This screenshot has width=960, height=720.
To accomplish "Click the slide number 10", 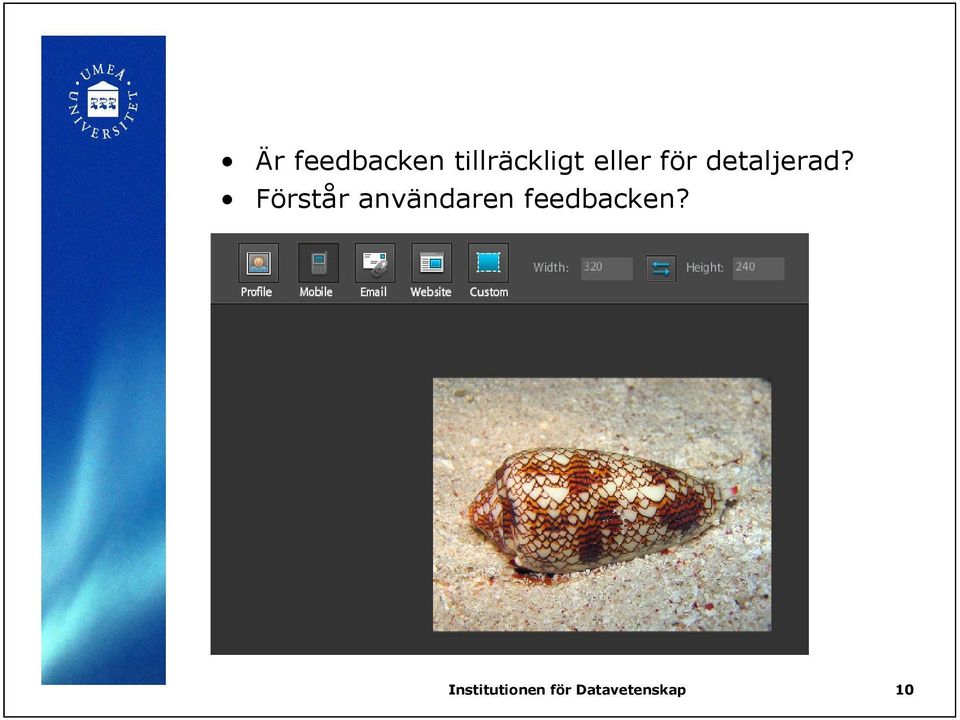I will [x=904, y=690].
